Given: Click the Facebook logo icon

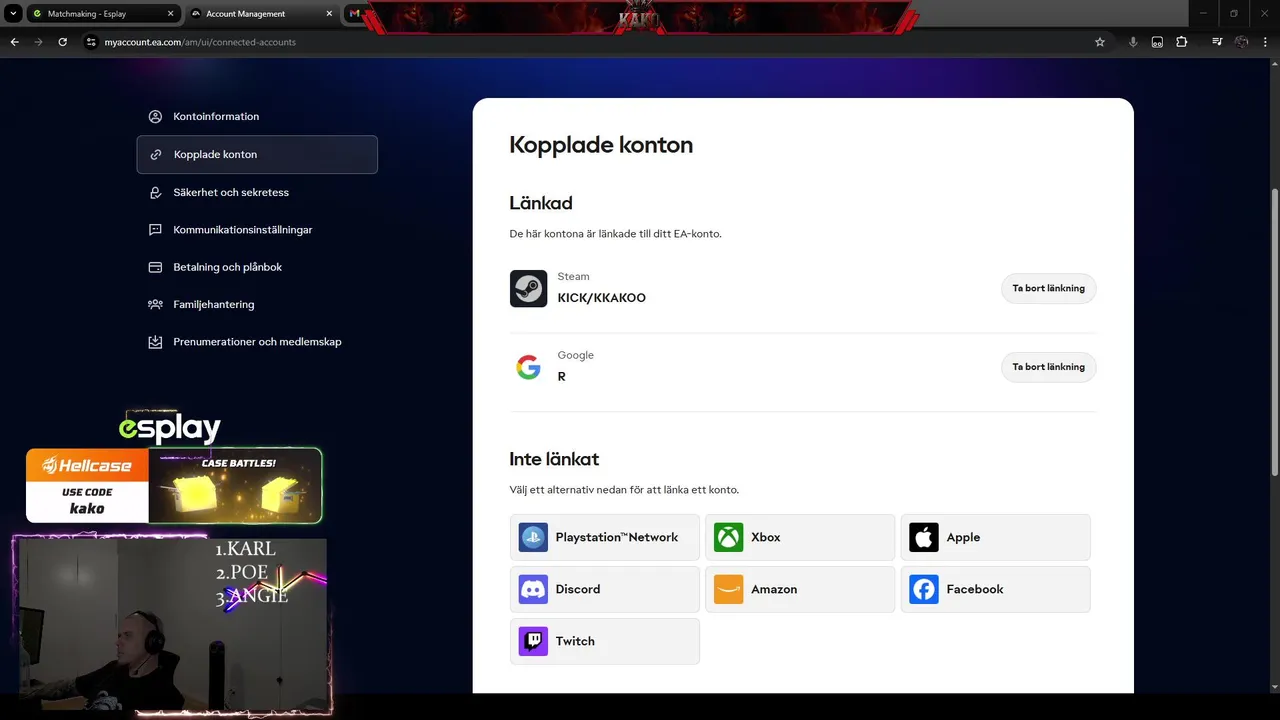Looking at the screenshot, I should [924, 589].
